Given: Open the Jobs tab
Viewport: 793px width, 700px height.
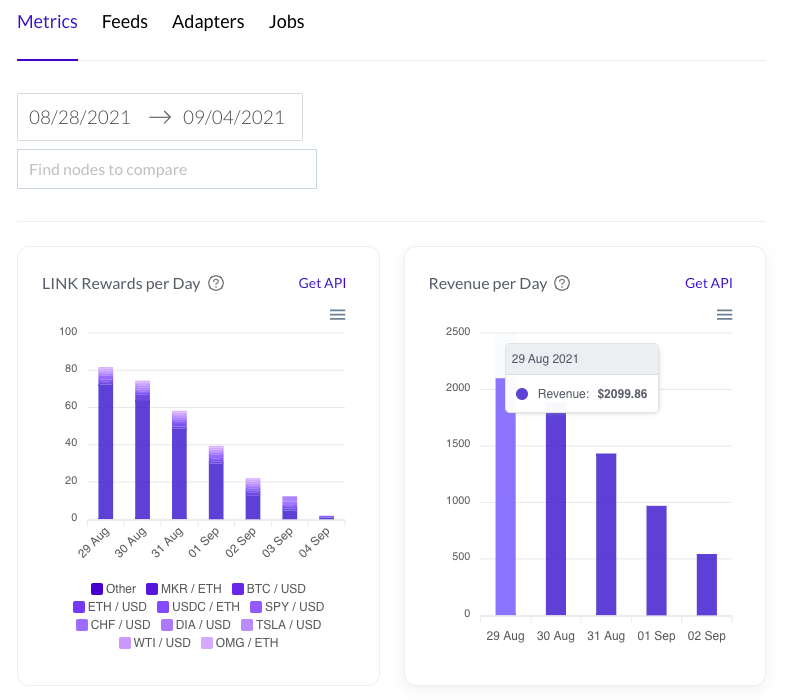Looking at the screenshot, I should 286,22.
